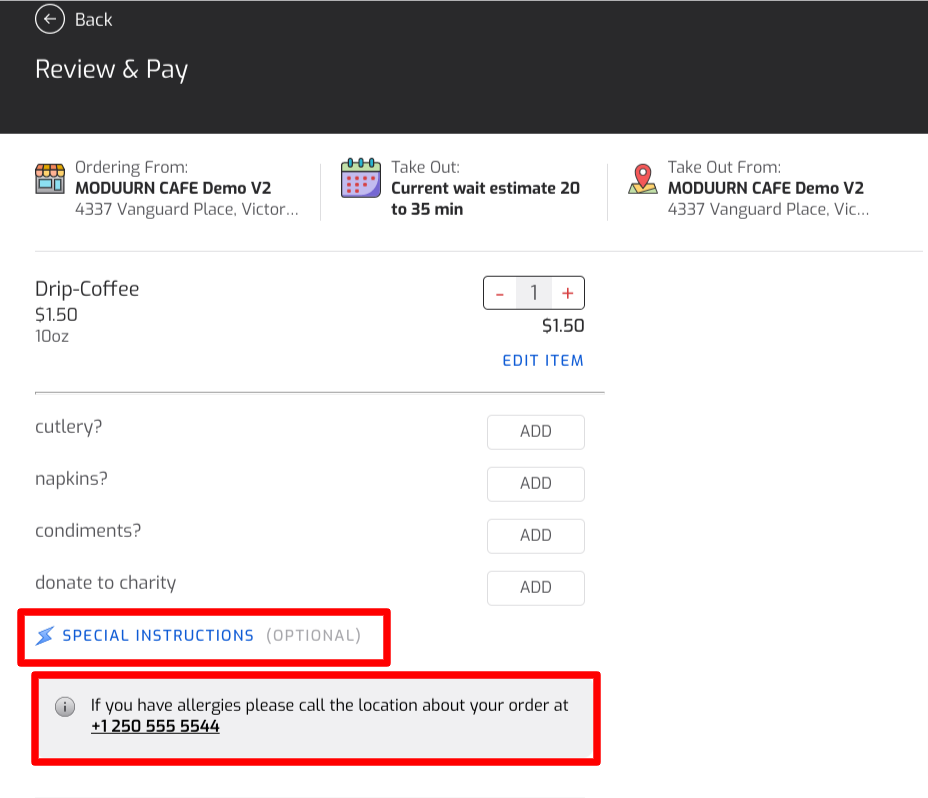The image size is (928, 798).
Task: Add condiments to the order
Action: 536,536
